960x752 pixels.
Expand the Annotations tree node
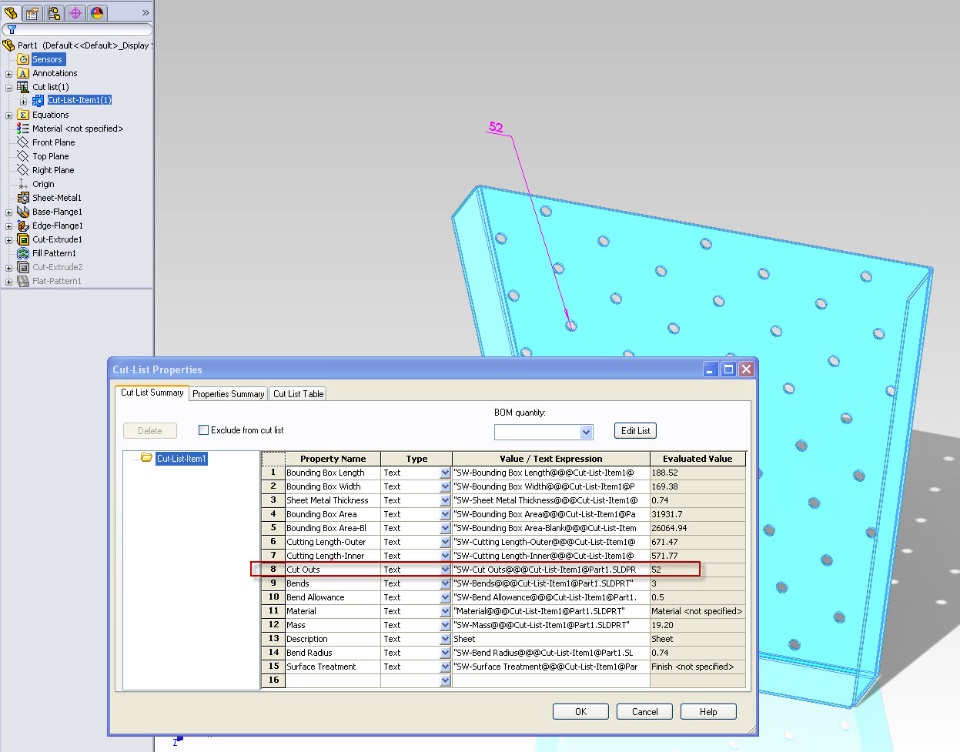pyautogui.click(x=9, y=73)
